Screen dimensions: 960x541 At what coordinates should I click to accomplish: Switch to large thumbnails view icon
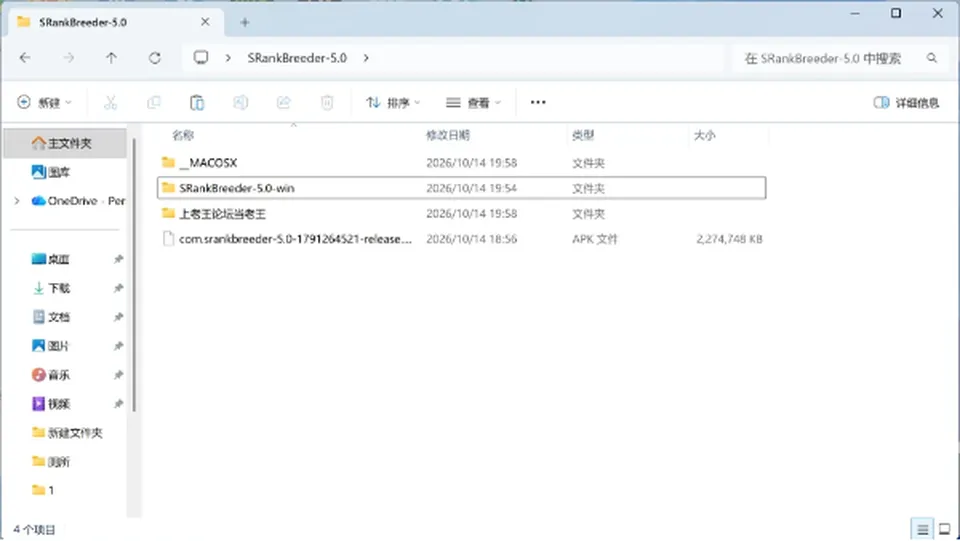(945, 529)
